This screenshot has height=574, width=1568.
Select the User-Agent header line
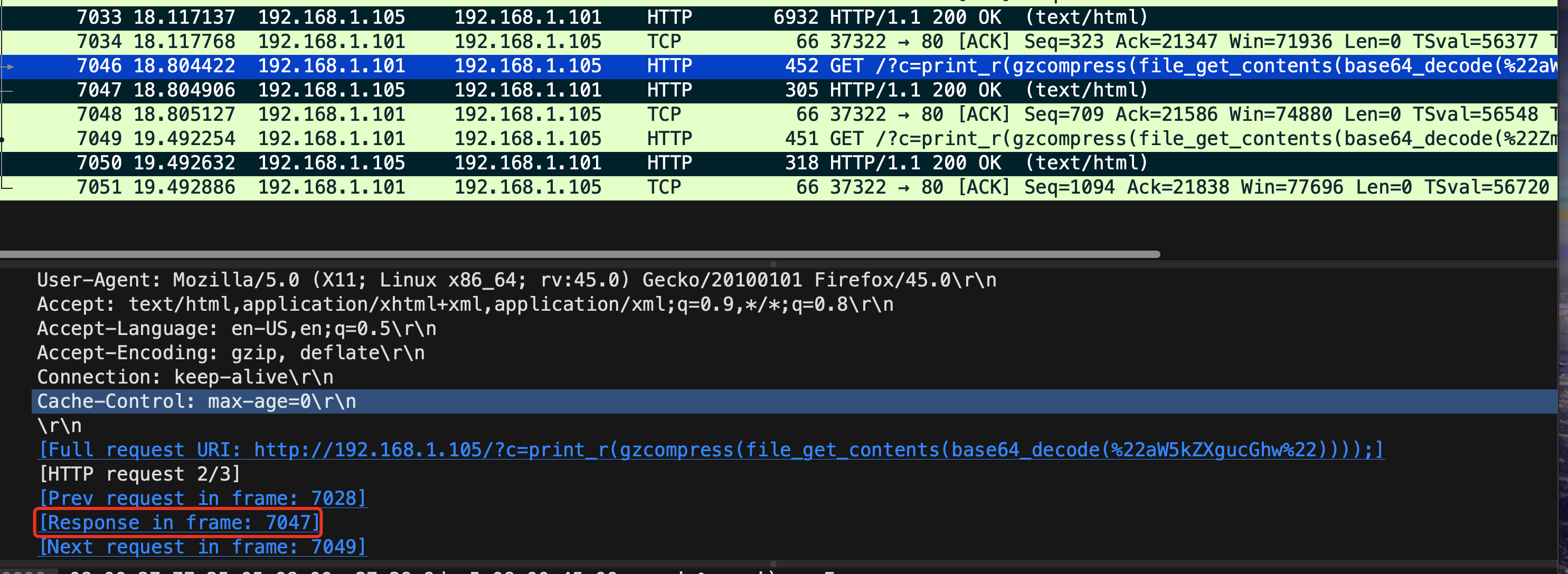[x=516, y=280]
